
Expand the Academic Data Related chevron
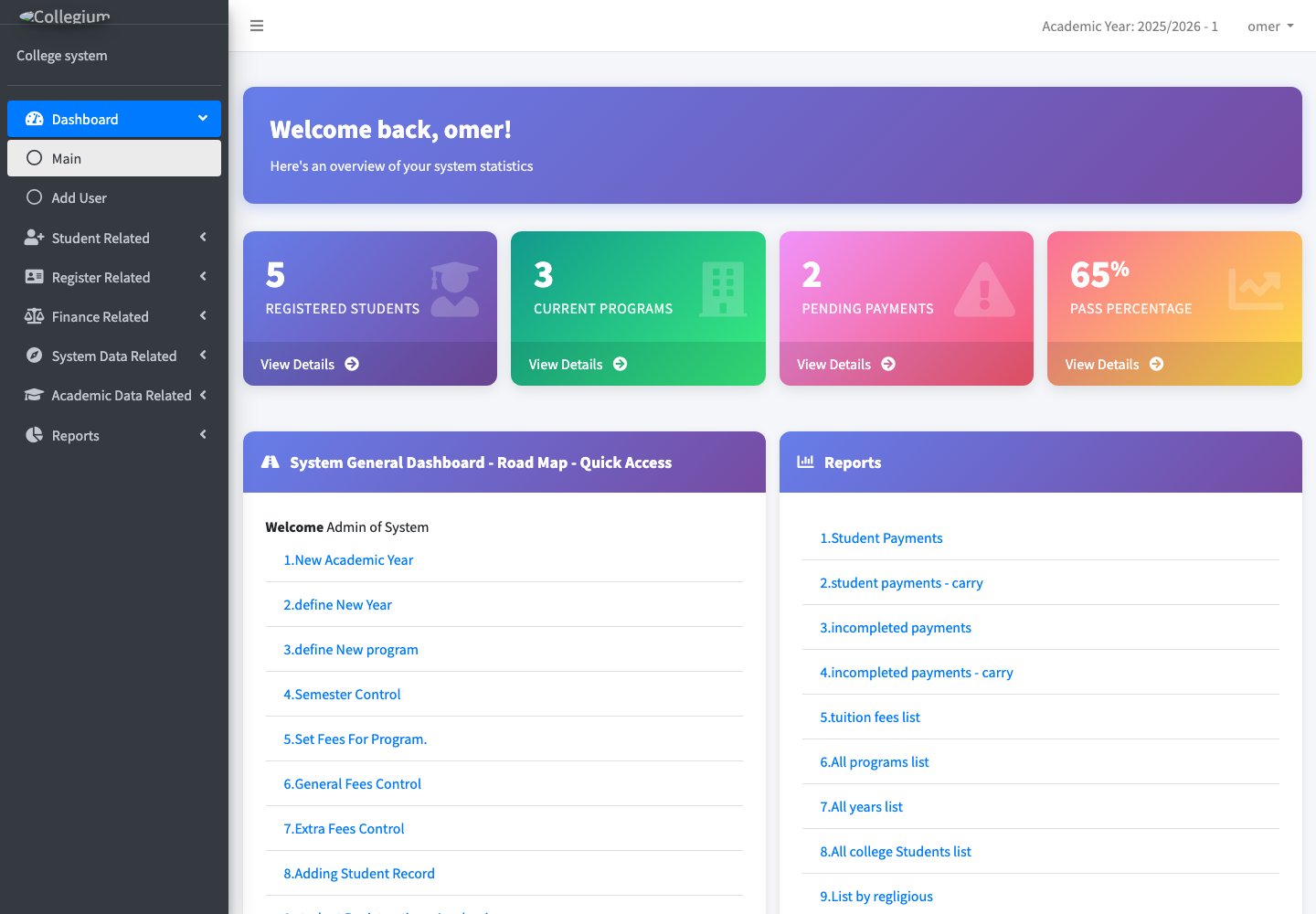[x=203, y=395]
